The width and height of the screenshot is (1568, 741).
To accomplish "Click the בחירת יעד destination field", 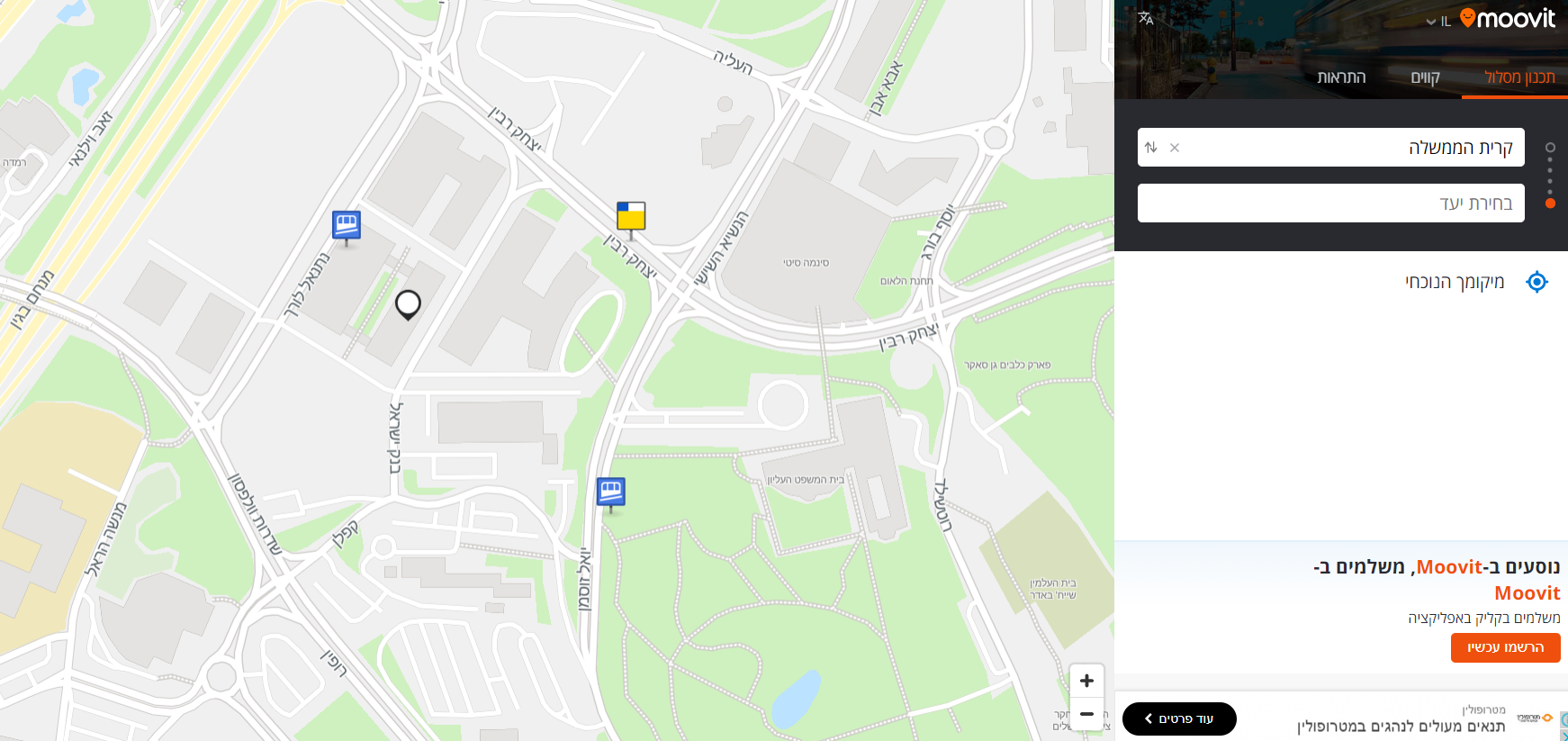I will (x=1331, y=203).
